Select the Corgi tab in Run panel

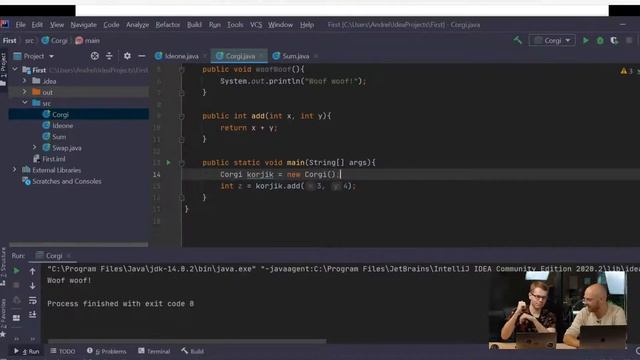point(54,256)
